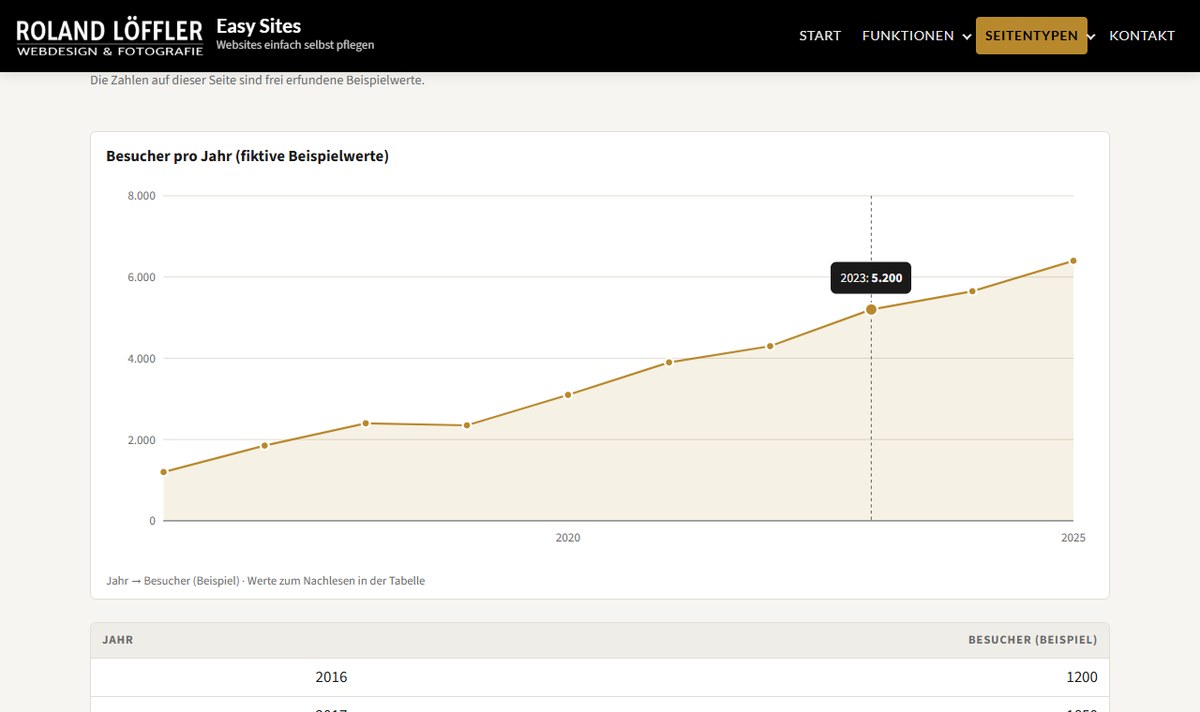Image resolution: width=1200 pixels, height=712 pixels.
Task: Open the Easy Sites home title link
Action: [x=258, y=26]
